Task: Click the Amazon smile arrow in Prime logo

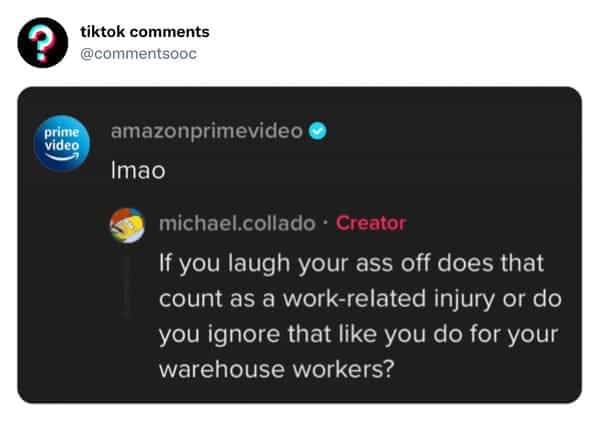Action: coord(62,157)
